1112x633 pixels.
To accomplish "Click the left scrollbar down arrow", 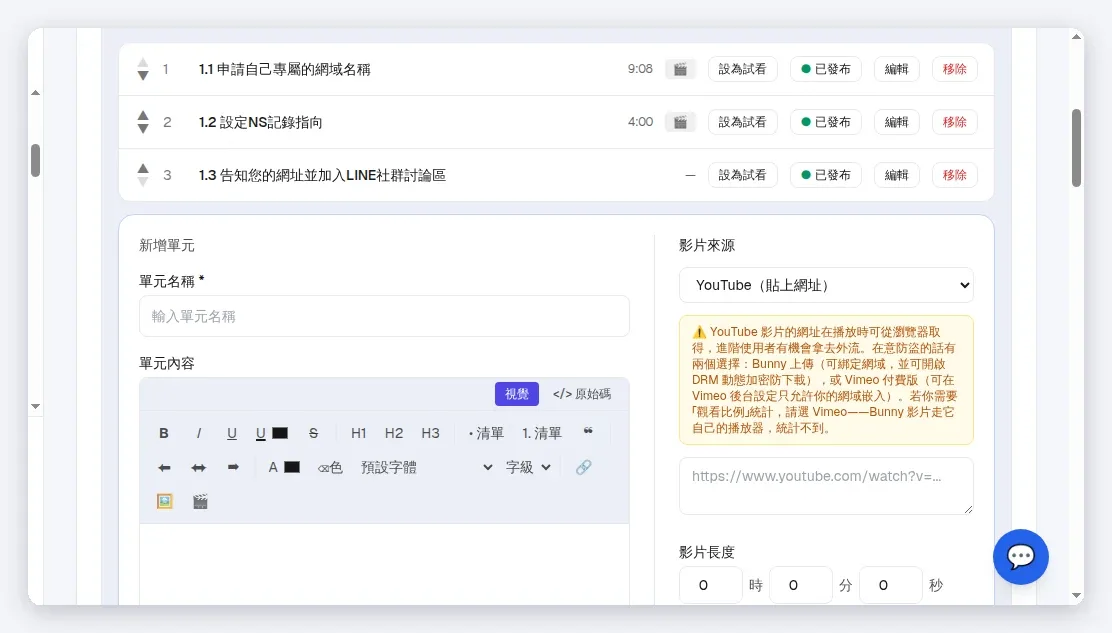I will (35, 406).
